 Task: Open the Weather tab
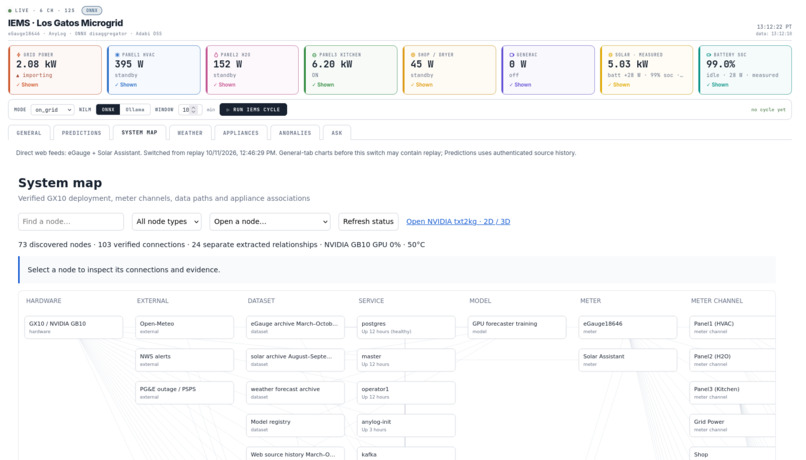[x=190, y=133]
